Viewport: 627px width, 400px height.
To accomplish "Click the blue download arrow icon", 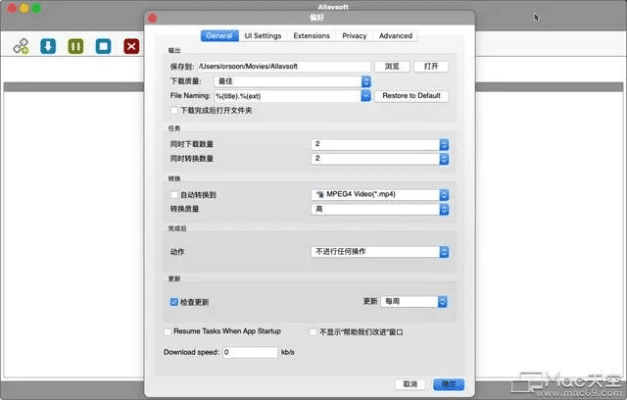I will click(48, 46).
